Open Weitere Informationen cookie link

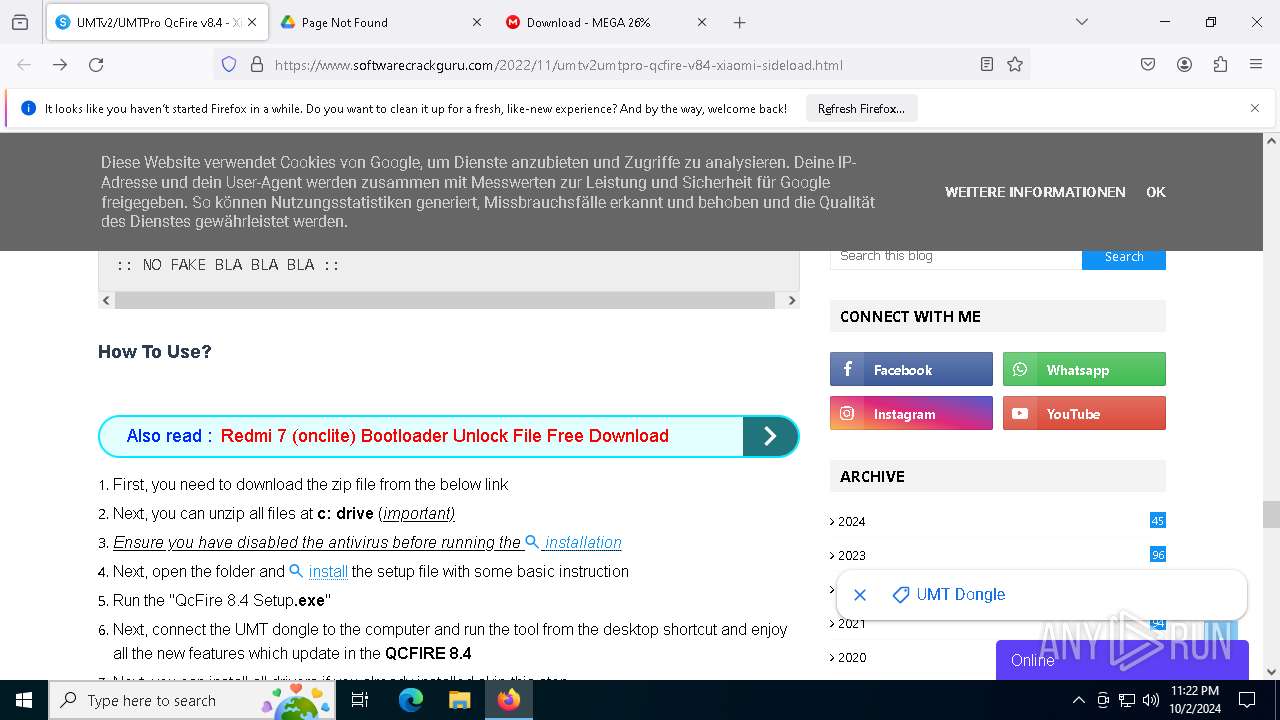click(x=1035, y=192)
